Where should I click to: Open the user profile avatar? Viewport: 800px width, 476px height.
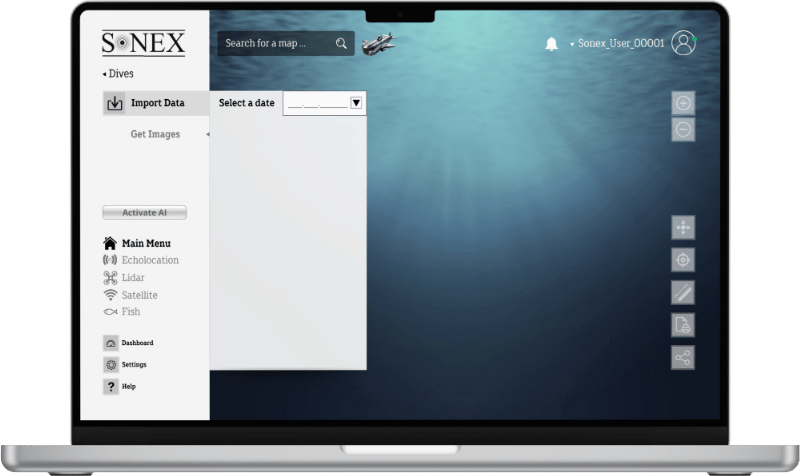pyautogui.click(x=683, y=43)
